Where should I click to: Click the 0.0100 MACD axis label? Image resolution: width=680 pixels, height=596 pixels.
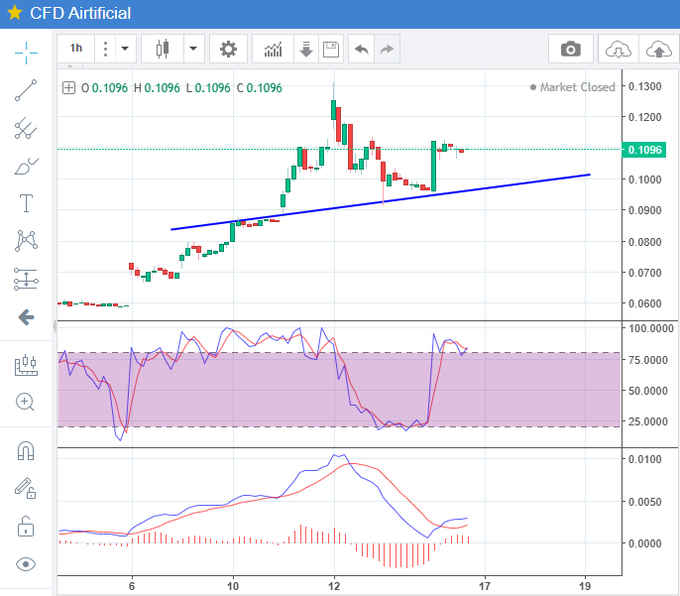click(645, 459)
